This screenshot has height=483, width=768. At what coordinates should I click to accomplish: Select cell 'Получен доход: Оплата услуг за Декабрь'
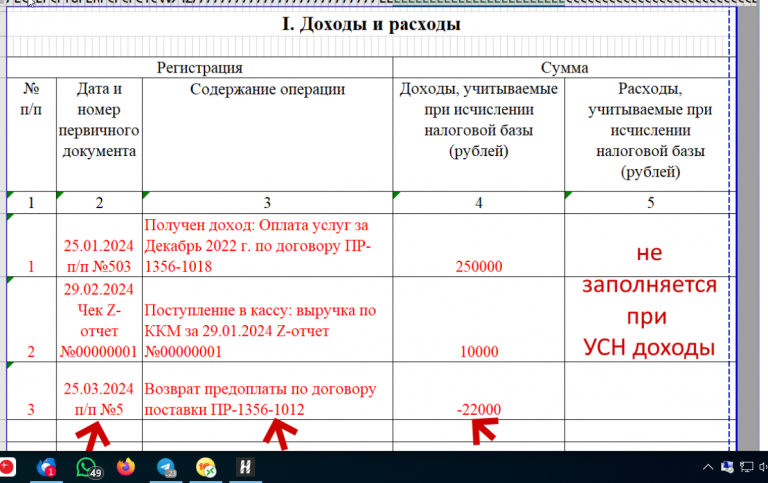coord(267,245)
